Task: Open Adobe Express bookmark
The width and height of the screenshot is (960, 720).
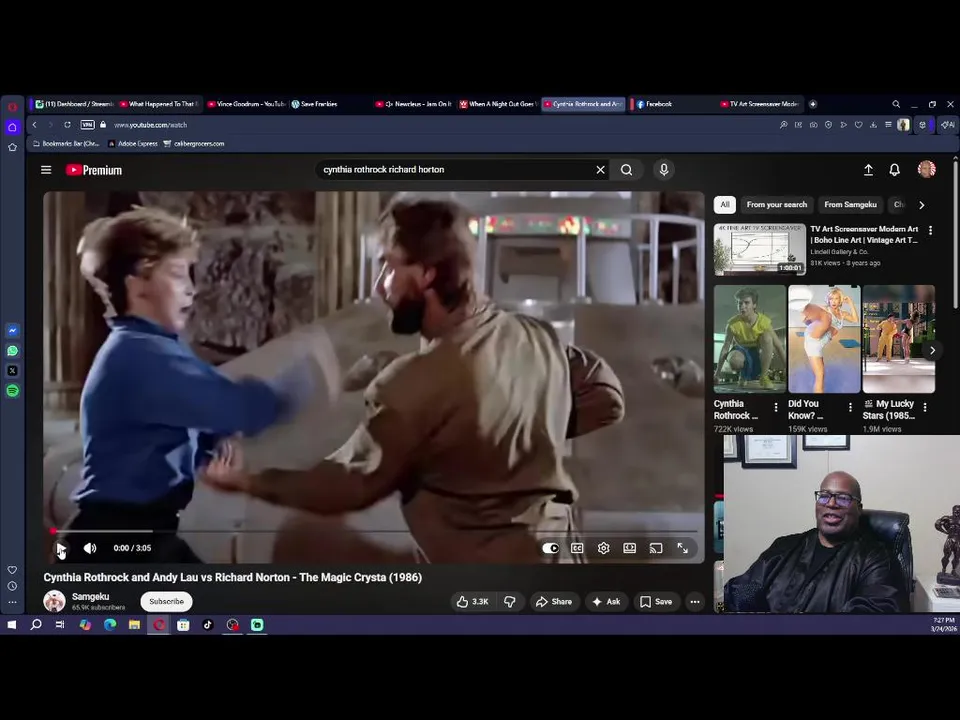Action: (133, 144)
